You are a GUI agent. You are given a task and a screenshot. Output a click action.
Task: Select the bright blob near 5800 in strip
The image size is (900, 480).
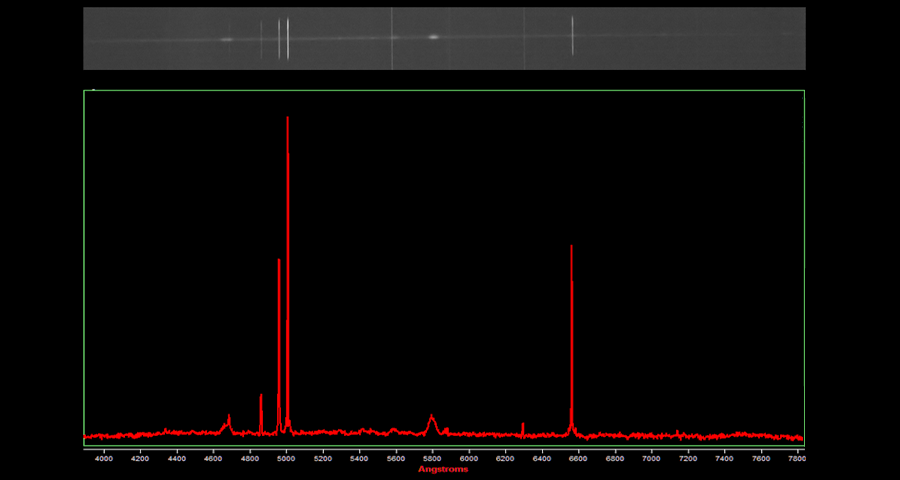434,37
